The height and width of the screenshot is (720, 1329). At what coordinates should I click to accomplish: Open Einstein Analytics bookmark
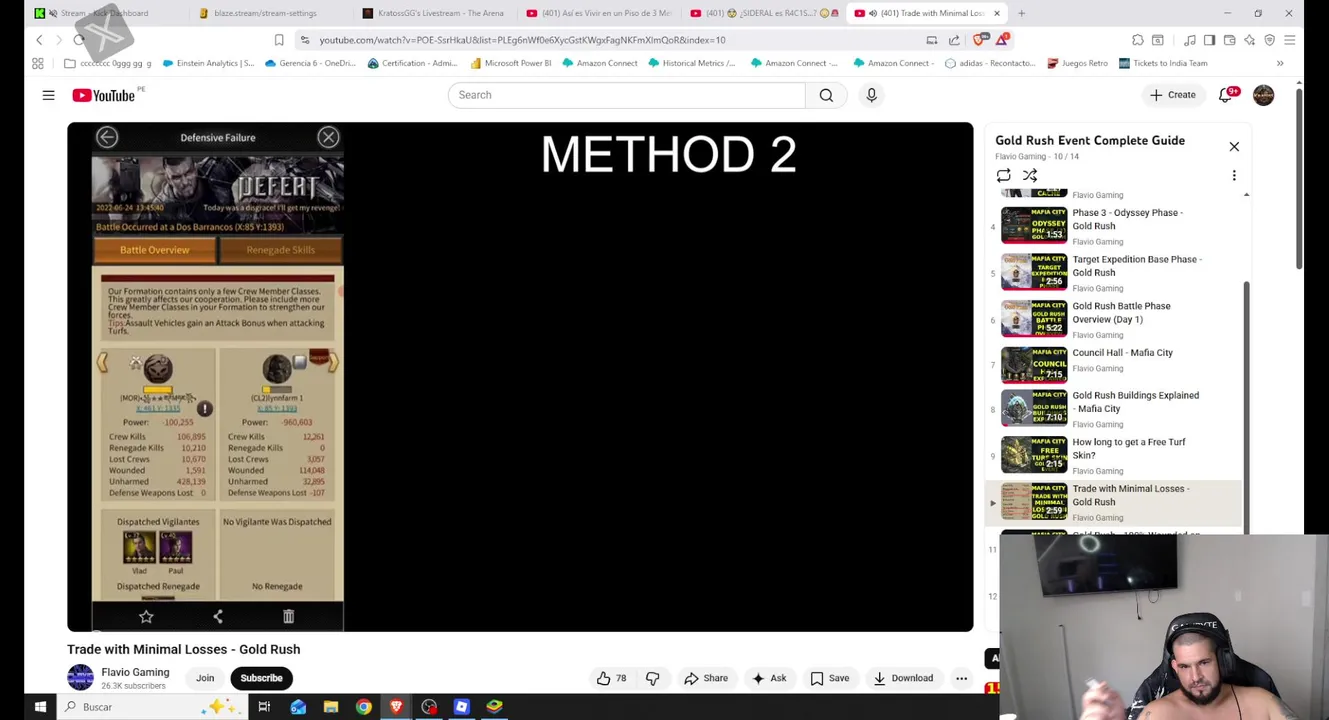click(207, 63)
